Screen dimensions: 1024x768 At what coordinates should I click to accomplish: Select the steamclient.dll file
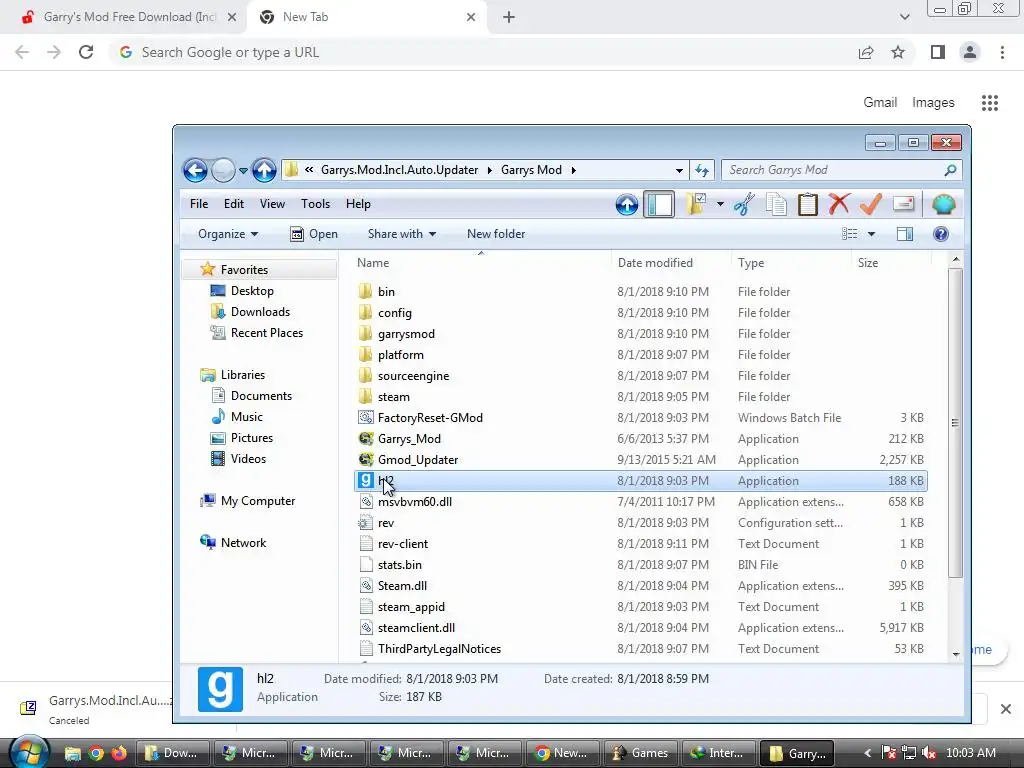point(416,628)
